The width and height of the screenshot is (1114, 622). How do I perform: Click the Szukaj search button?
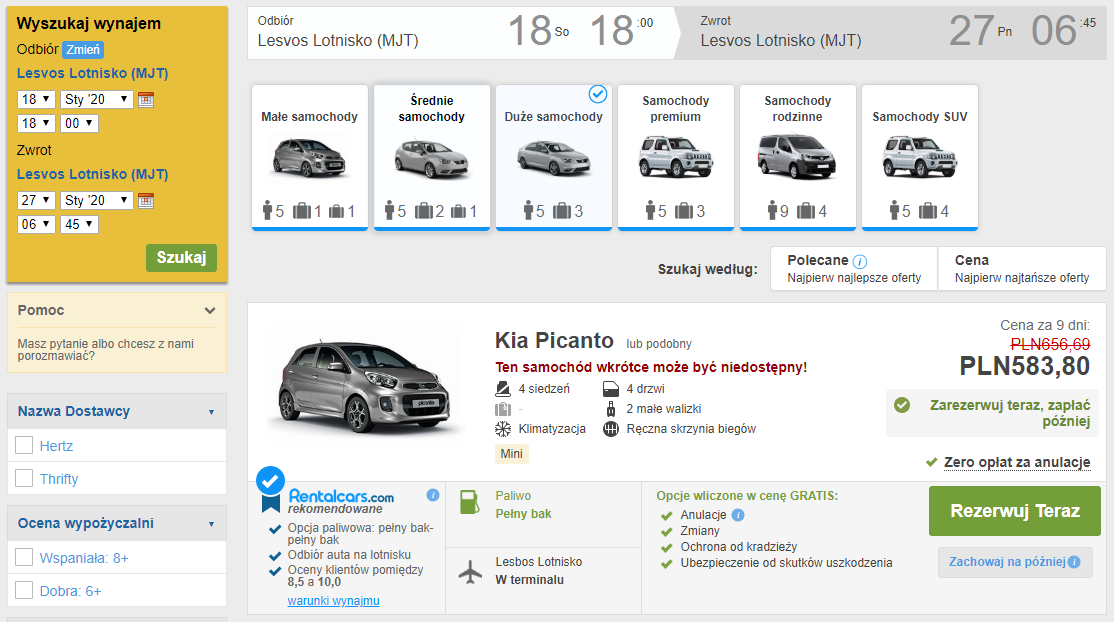(x=181, y=257)
